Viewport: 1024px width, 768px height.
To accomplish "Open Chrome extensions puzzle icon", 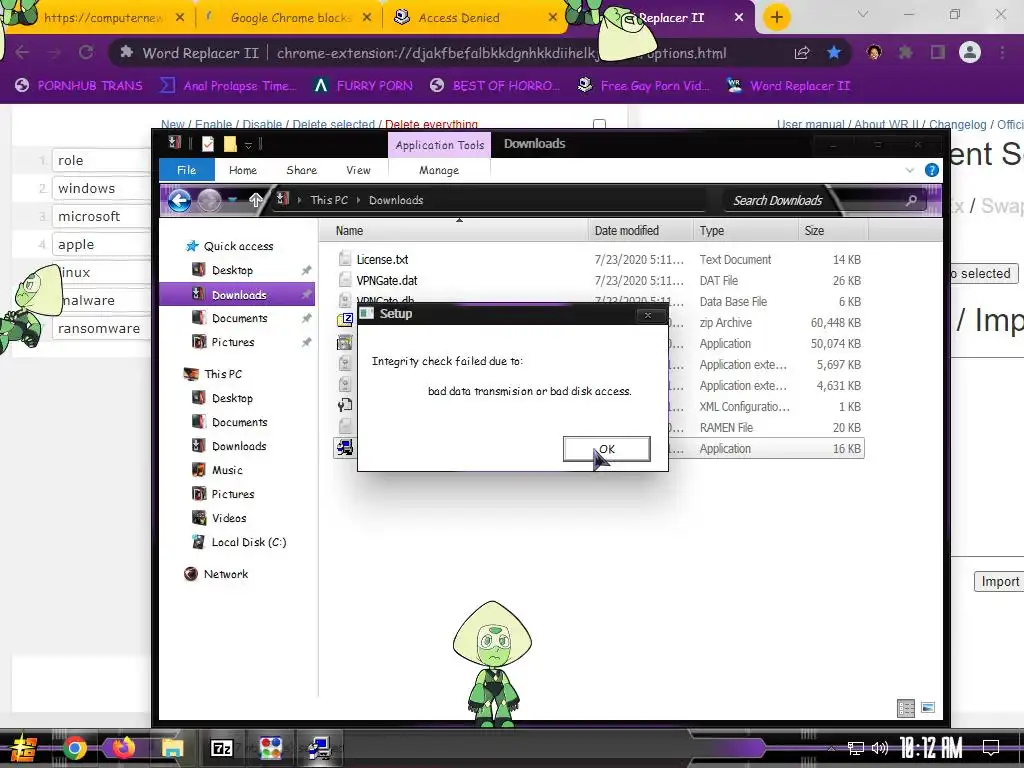I will (905, 52).
